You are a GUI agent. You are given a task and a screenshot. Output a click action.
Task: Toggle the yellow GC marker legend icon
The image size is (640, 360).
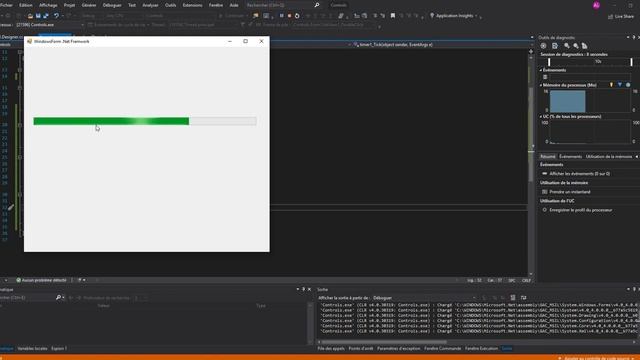point(611,85)
